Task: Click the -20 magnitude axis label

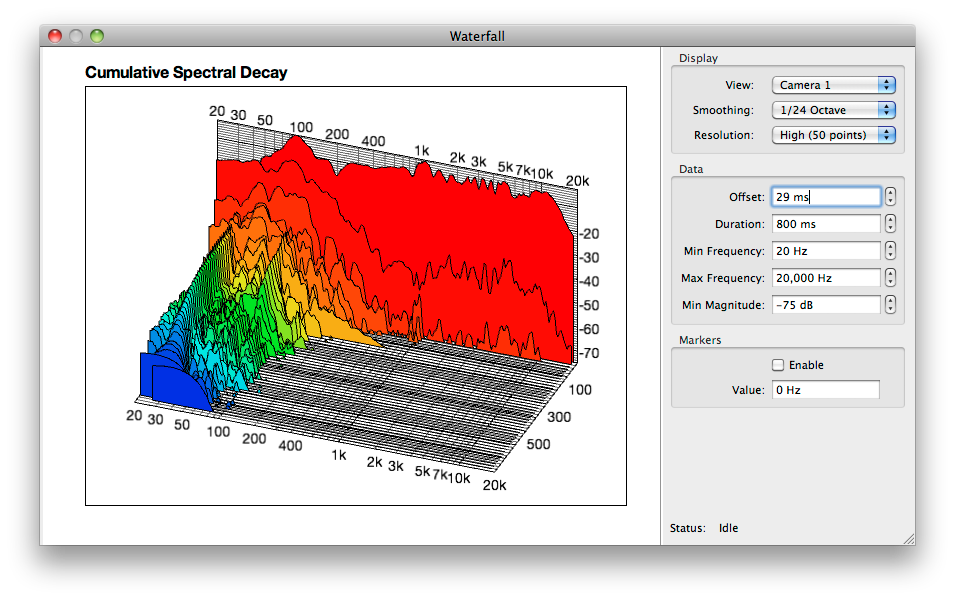Action: [589, 234]
